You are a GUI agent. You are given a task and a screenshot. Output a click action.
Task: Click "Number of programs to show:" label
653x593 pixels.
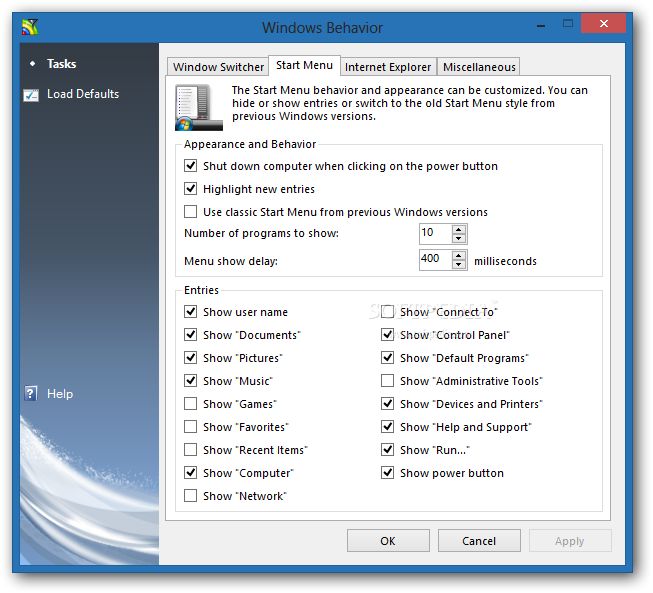262,233
